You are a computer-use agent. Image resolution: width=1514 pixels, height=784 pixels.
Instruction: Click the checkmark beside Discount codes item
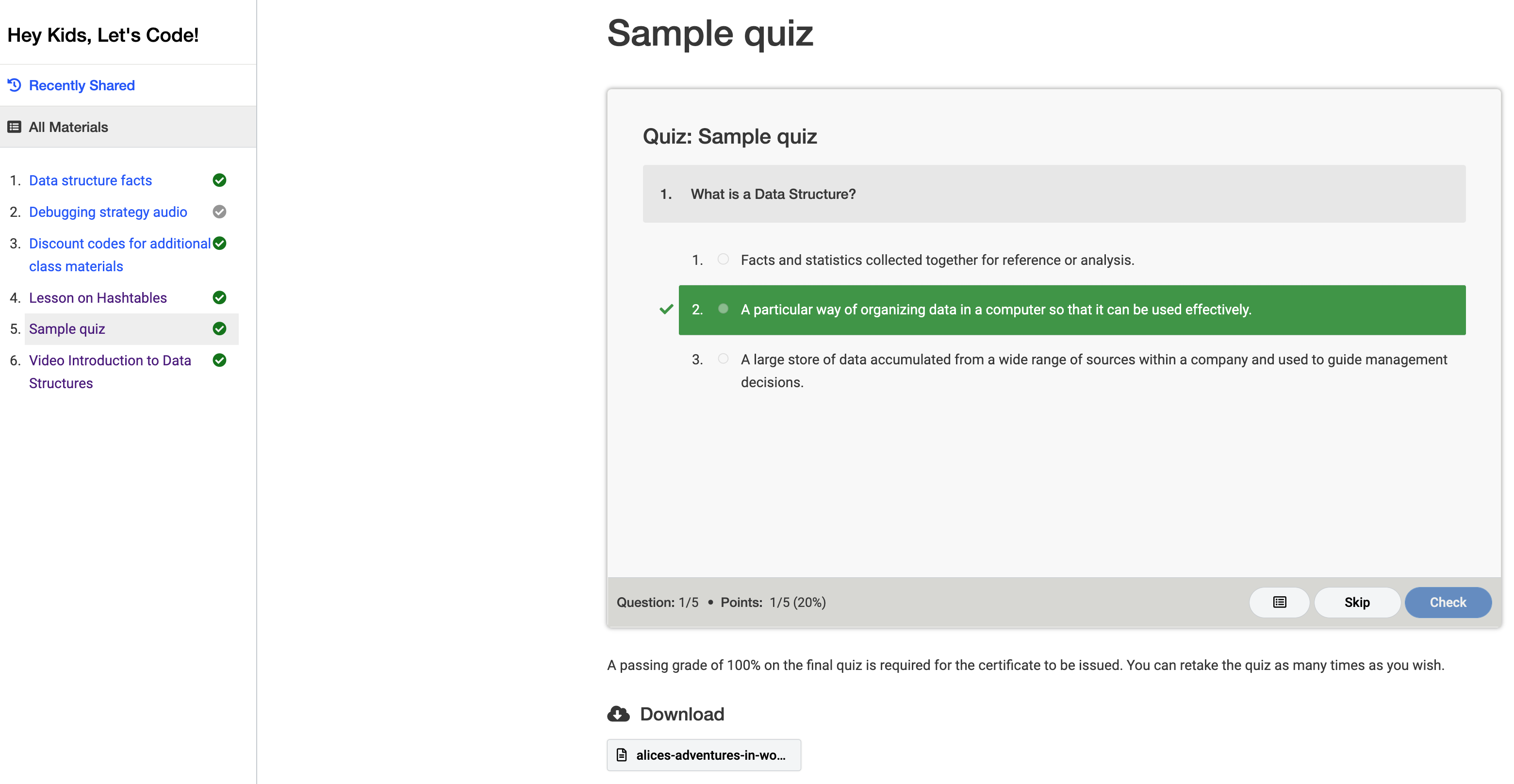click(x=219, y=243)
